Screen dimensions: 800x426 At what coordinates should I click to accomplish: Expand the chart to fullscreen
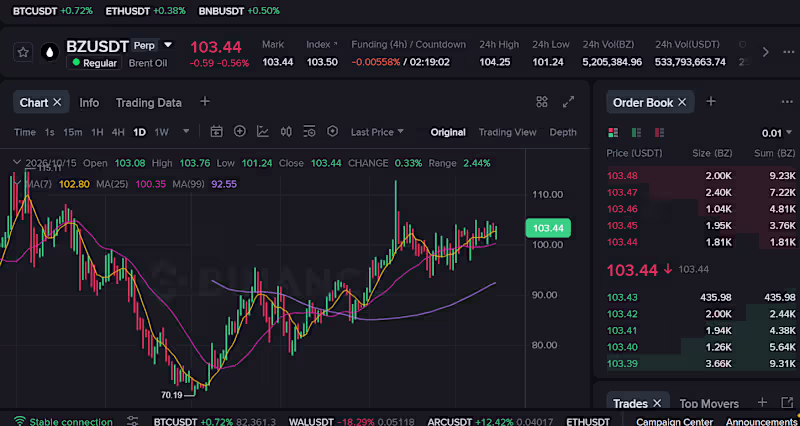(x=568, y=102)
